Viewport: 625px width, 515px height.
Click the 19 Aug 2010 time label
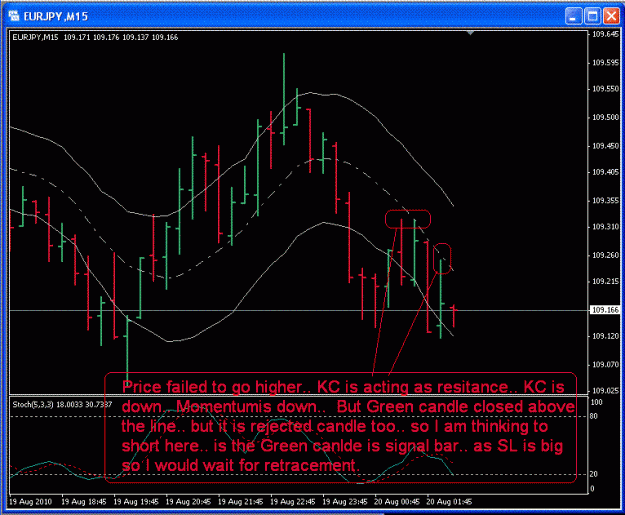[x=31, y=501]
